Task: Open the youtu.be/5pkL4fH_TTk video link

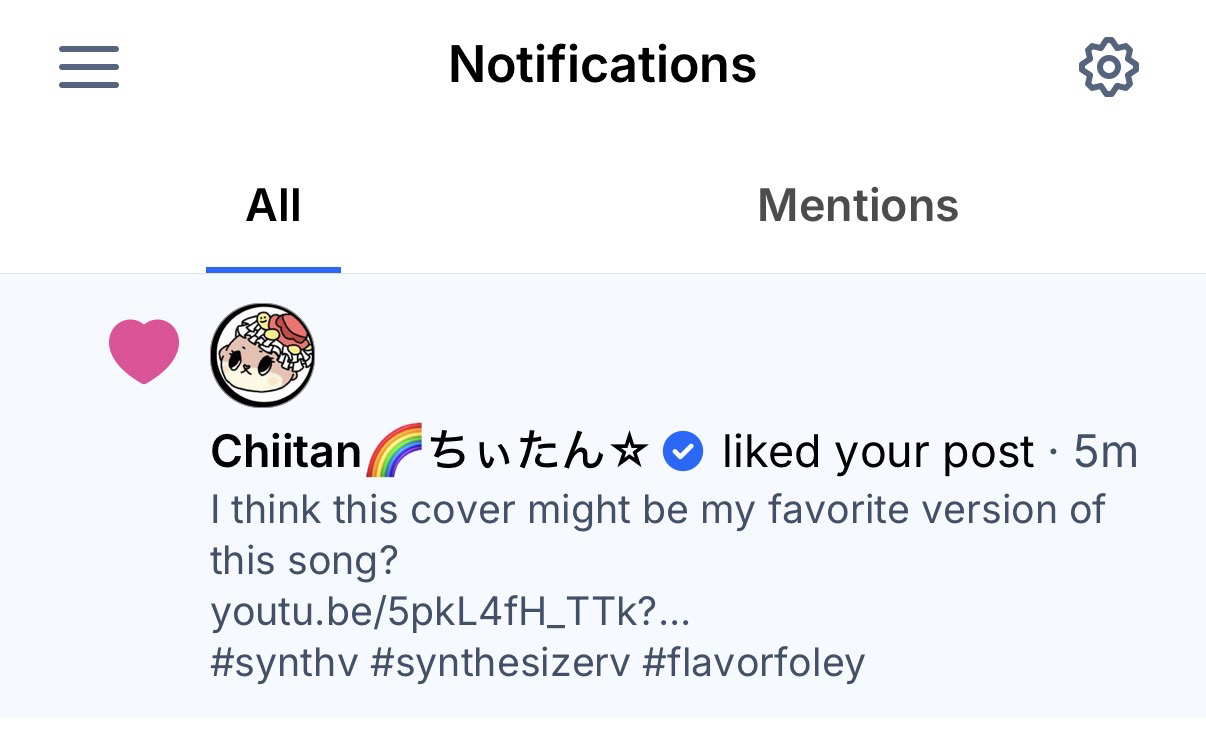Action: tap(450, 612)
